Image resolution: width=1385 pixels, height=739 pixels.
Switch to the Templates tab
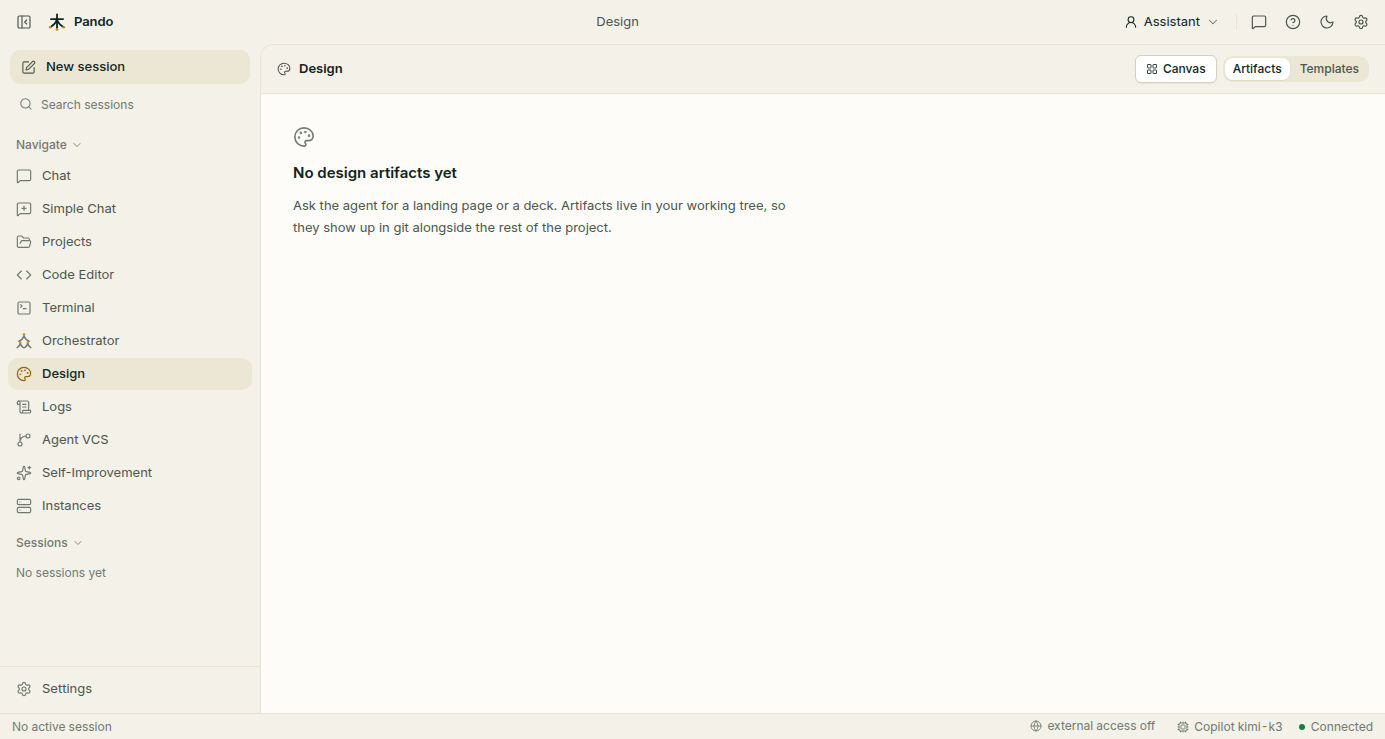(x=1329, y=69)
